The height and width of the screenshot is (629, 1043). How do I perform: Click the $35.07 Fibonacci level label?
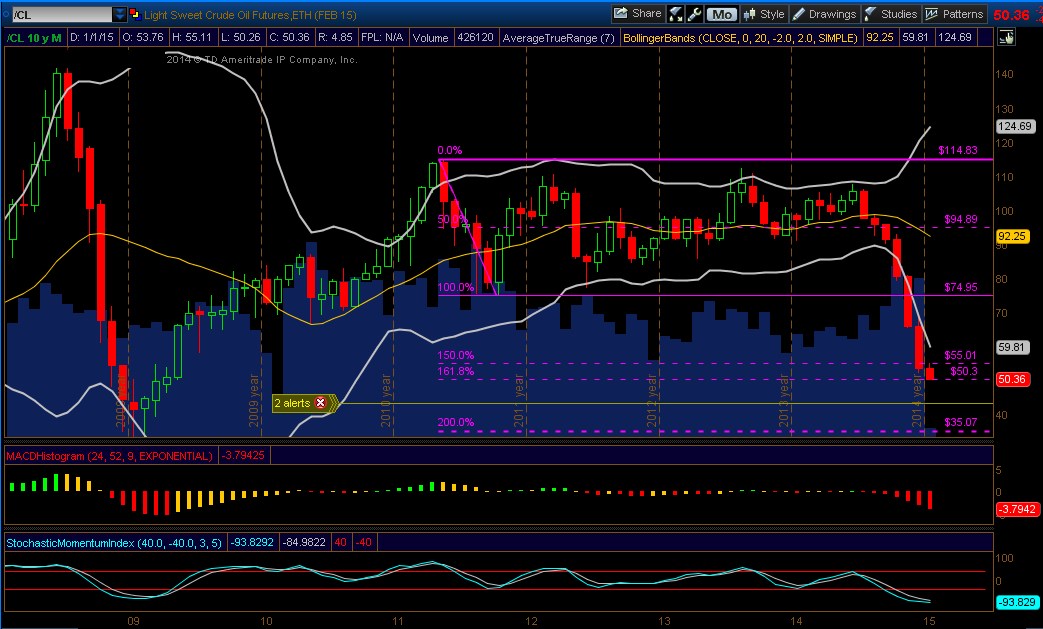961,422
